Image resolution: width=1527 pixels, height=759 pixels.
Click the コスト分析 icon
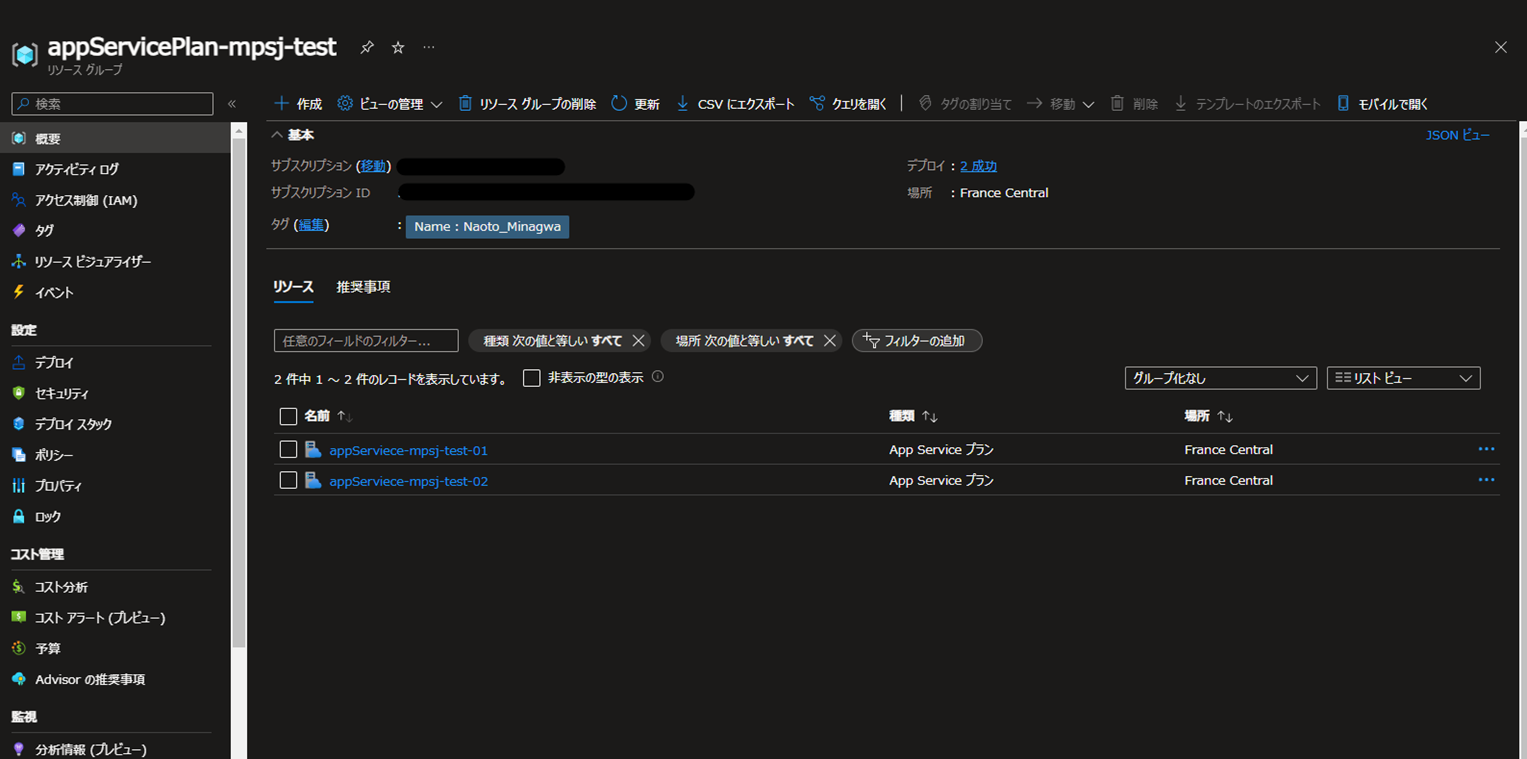pyautogui.click(x=18, y=587)
